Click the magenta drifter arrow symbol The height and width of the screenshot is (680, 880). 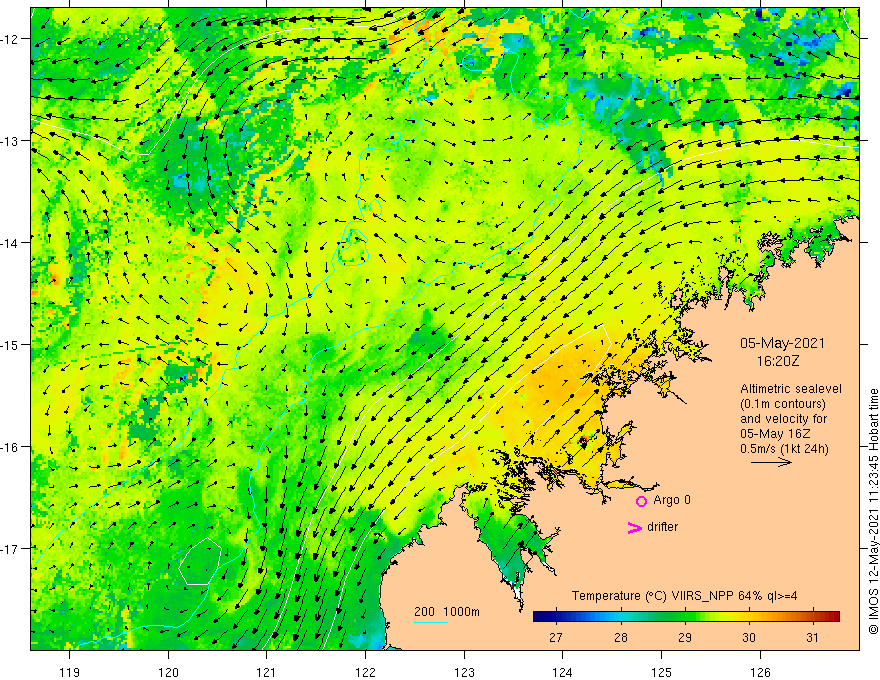(x=635, y=527)
